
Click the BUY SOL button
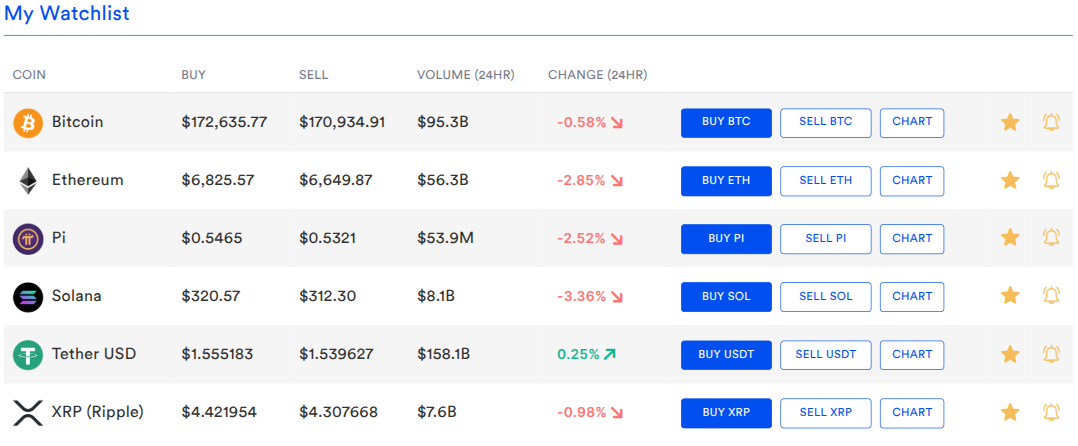coord(726,297)
